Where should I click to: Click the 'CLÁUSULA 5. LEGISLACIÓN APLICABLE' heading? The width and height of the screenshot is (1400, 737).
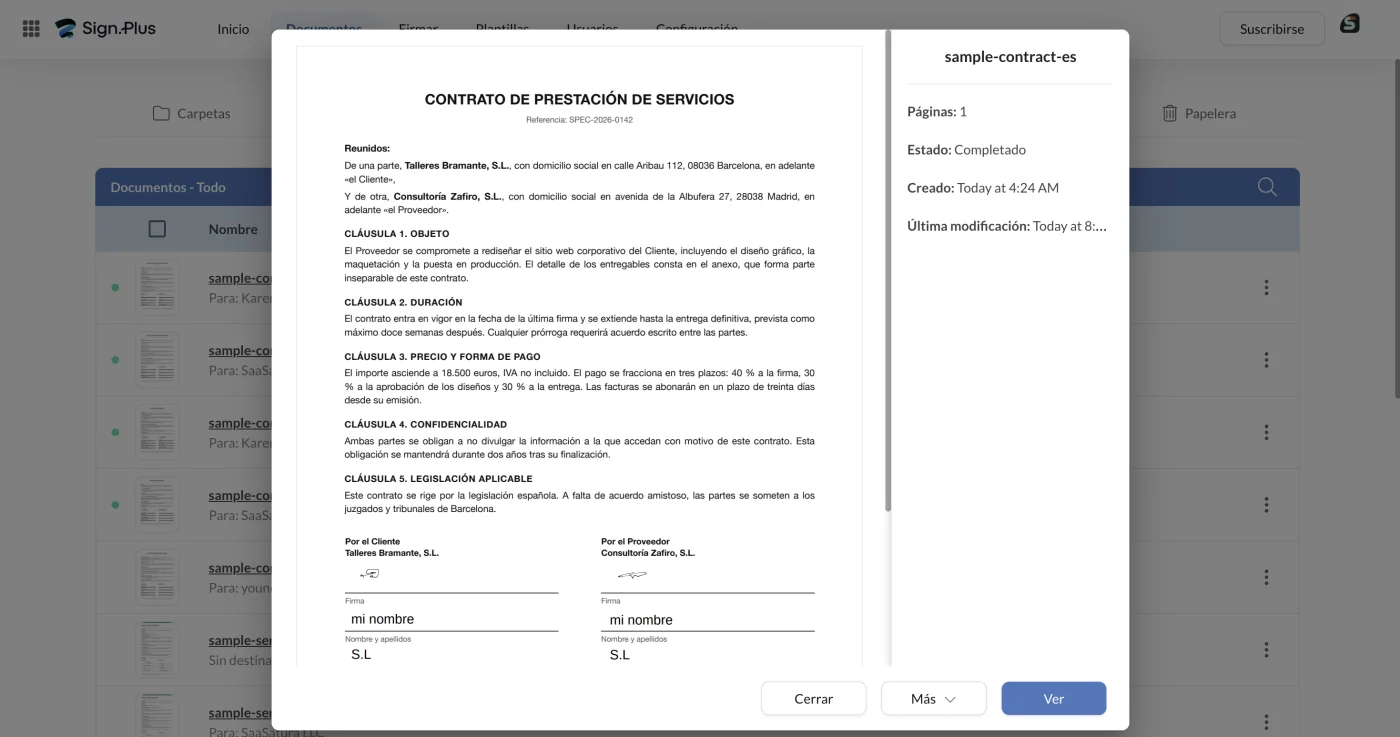coord(438,478)
